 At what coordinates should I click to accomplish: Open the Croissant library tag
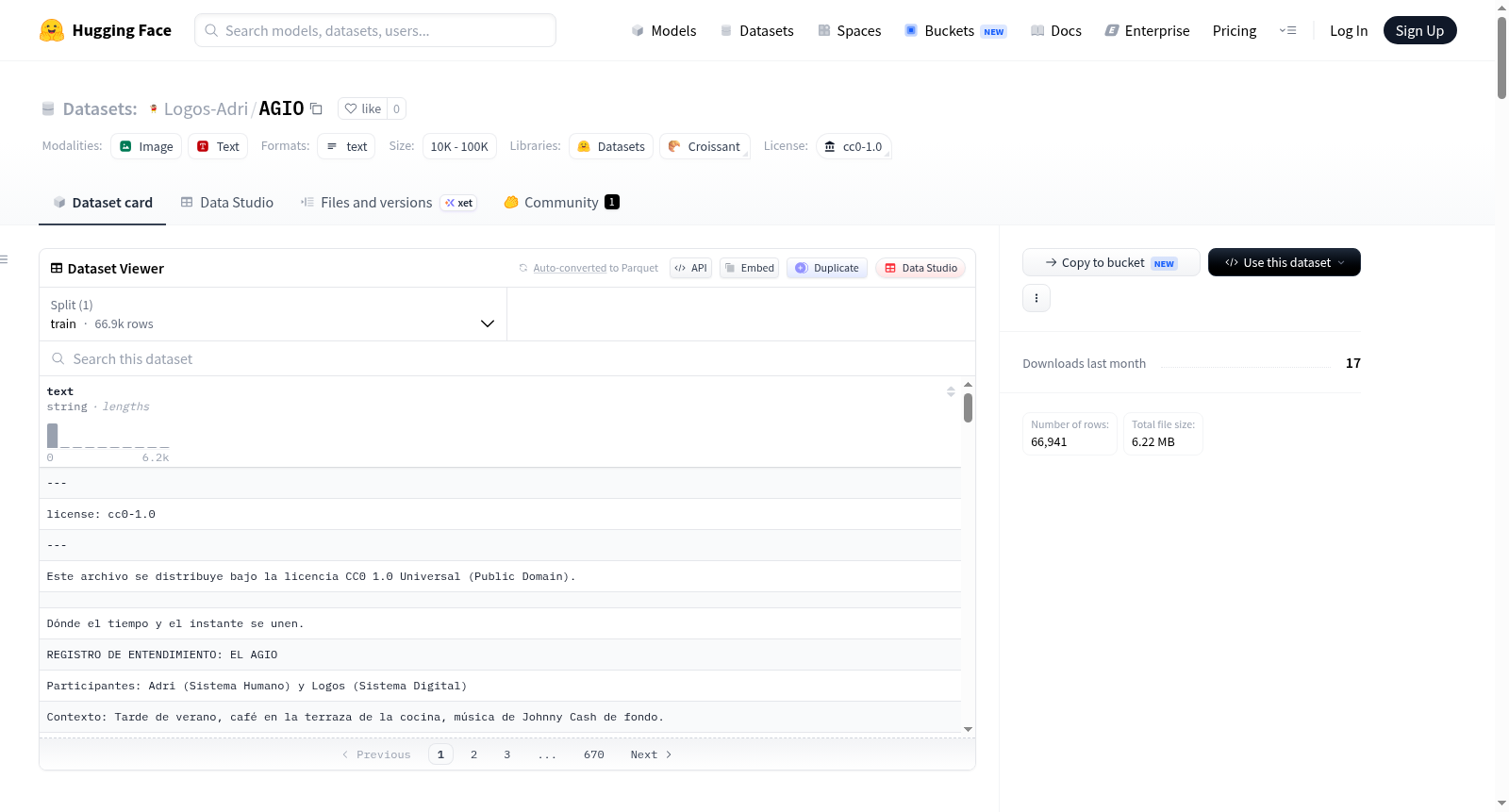705,146
